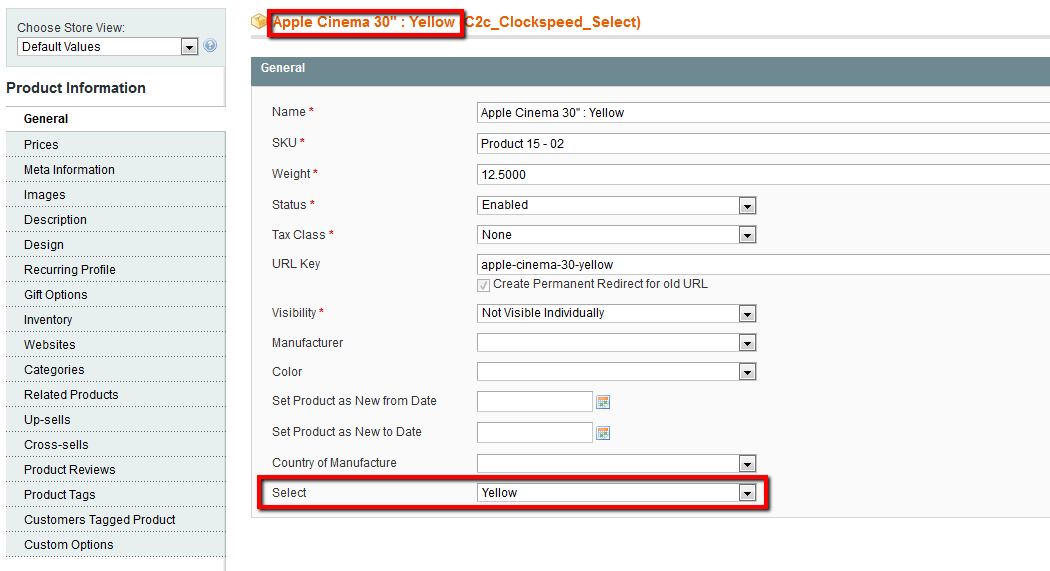Switch to the General tab
This screenshot has height=571, width=1050.
point(116,118)
